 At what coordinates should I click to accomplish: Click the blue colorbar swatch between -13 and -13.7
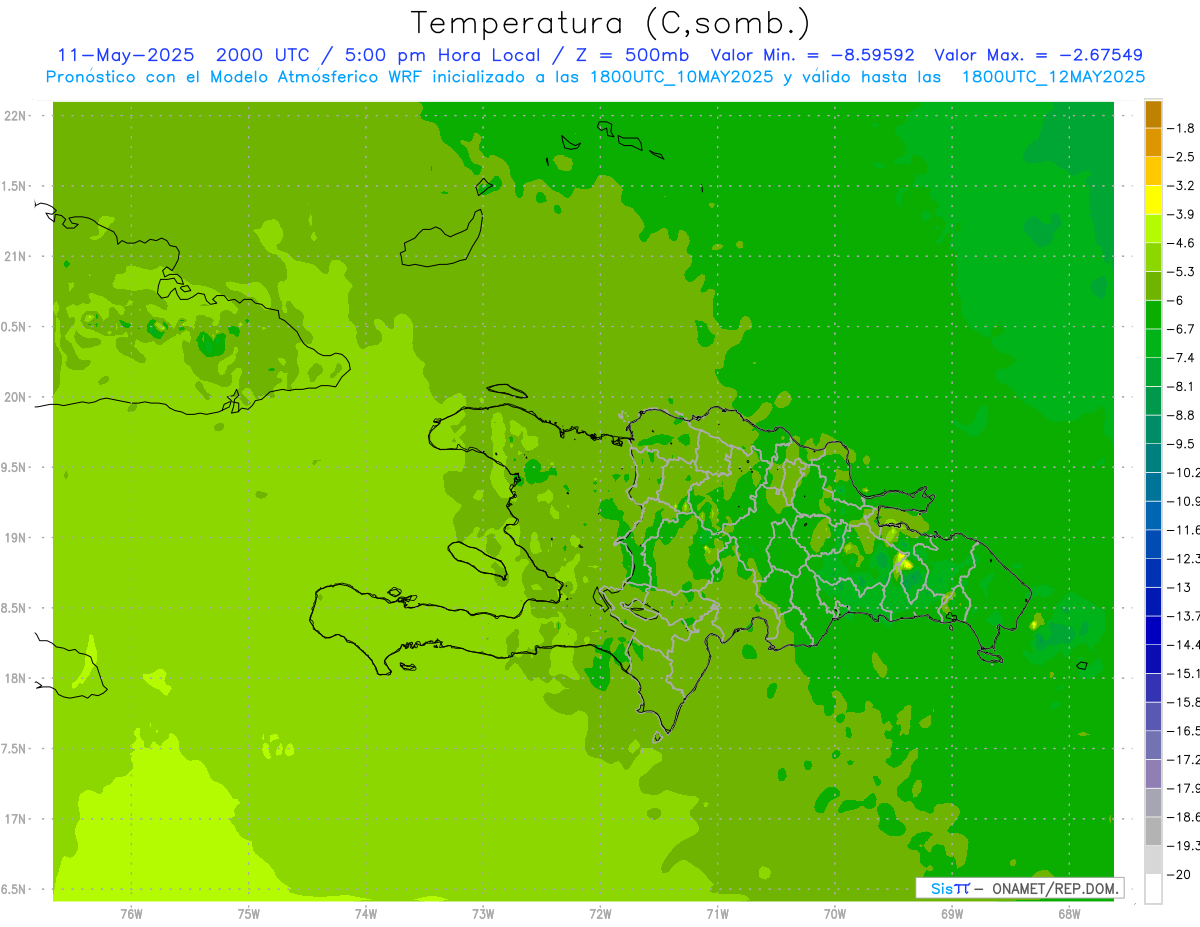pyautogui.click(x=1153, y=601)
